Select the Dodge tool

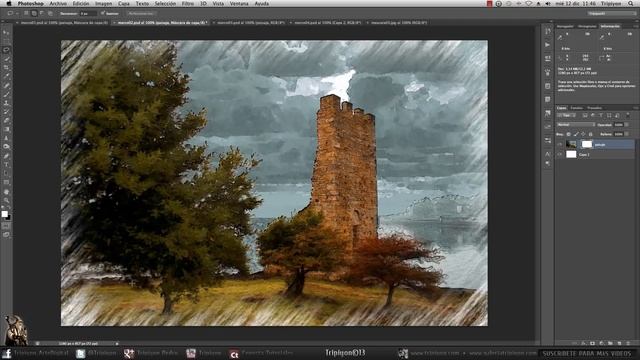(6, 147)
